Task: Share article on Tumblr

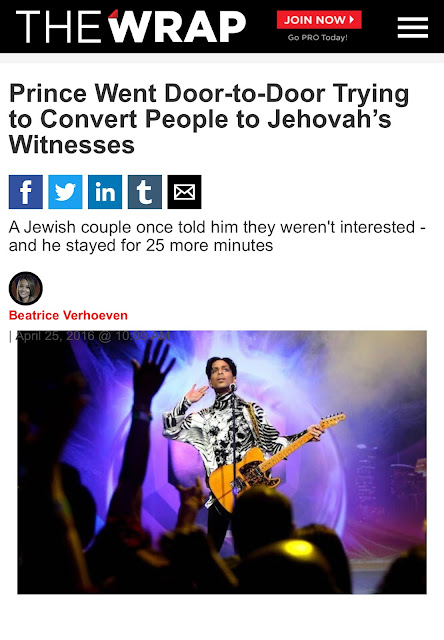Action: click(145, 192)
